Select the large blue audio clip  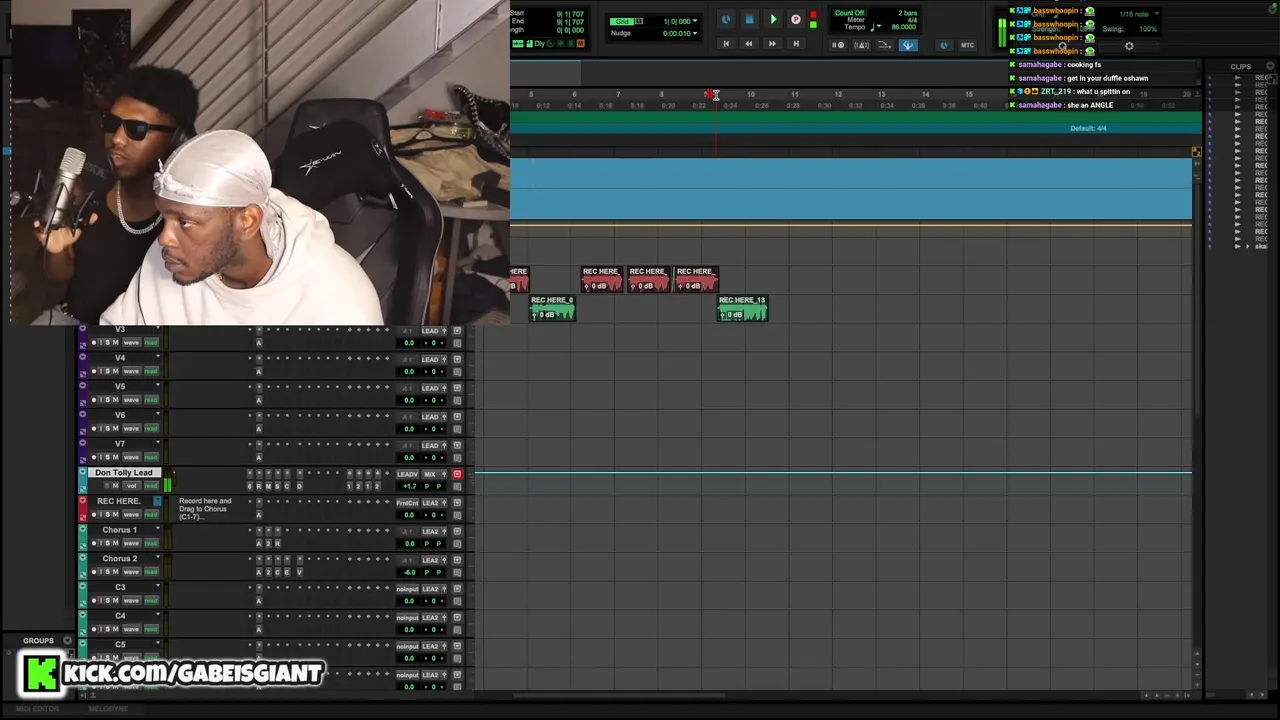[851, 189]
